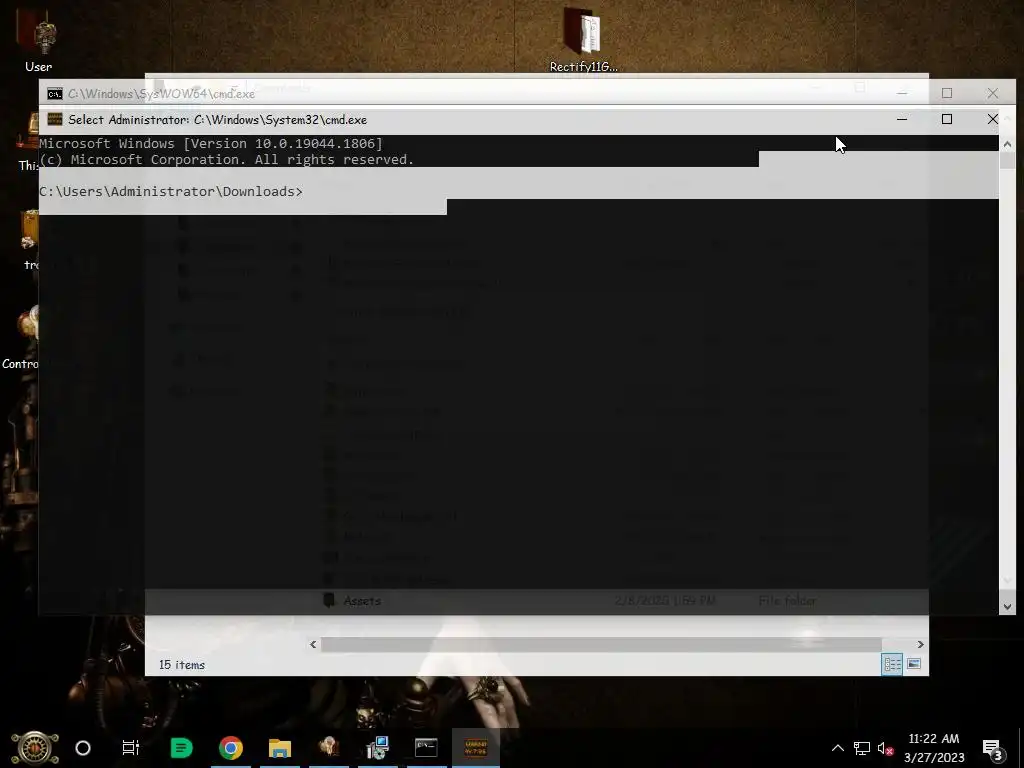Open the User desktop icon

pos(39,42)
